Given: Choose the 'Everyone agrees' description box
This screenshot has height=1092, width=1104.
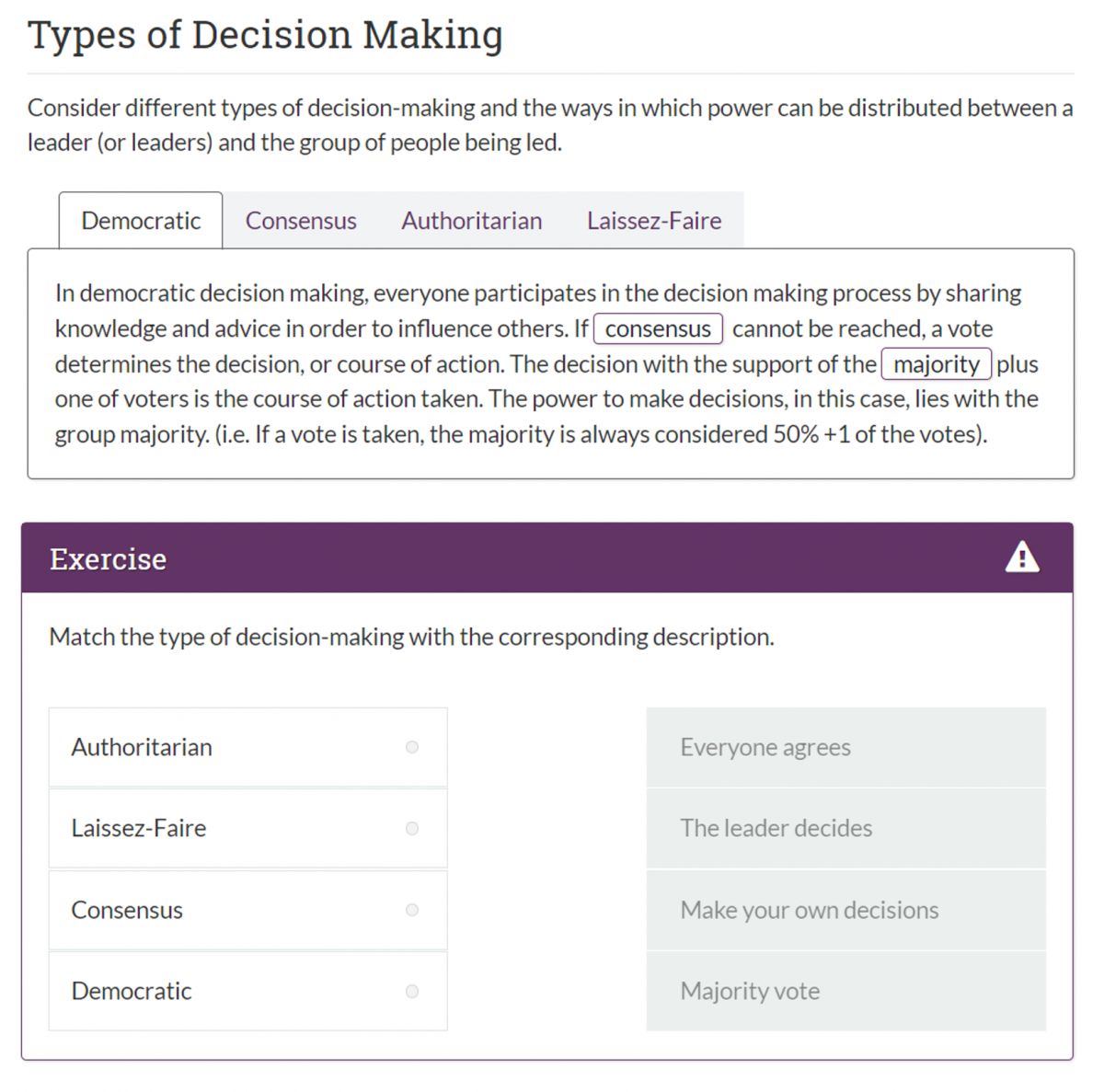Looking at the screenshot, I should 845,747.
